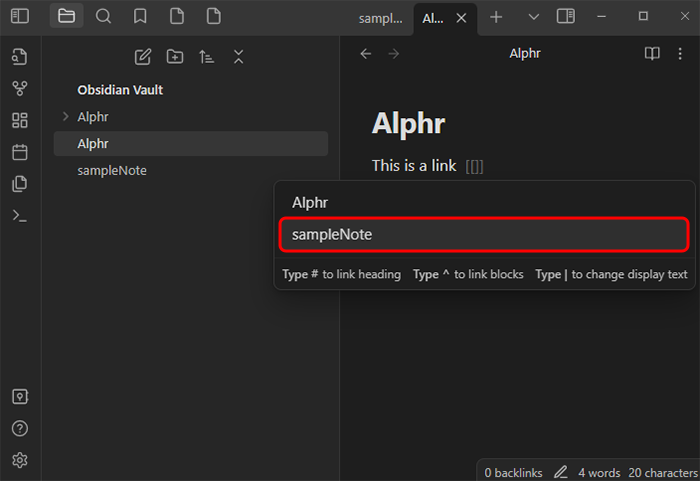Open the bookmarks panel icon
The height and width of the screenshot is (481, 700).
(140, 16)
